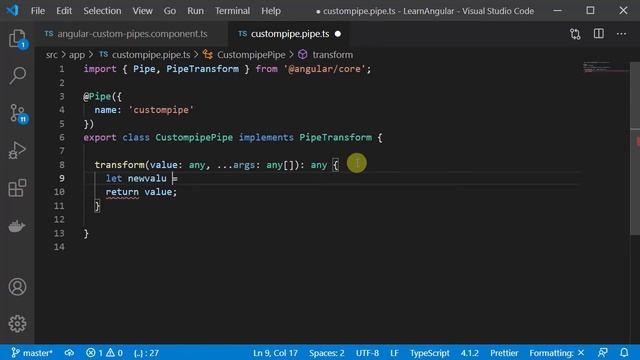Click the return keyword on line 10
This screenshot has height=360, width=640.
click(x=122, y=192)
